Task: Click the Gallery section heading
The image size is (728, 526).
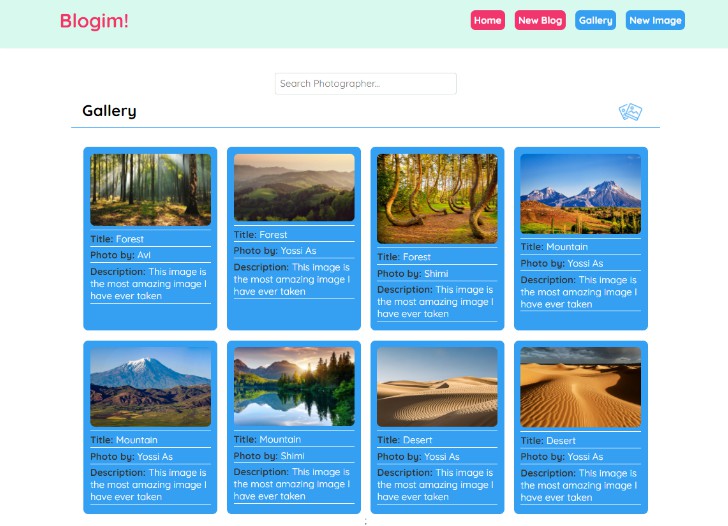Action: [109, 111]
